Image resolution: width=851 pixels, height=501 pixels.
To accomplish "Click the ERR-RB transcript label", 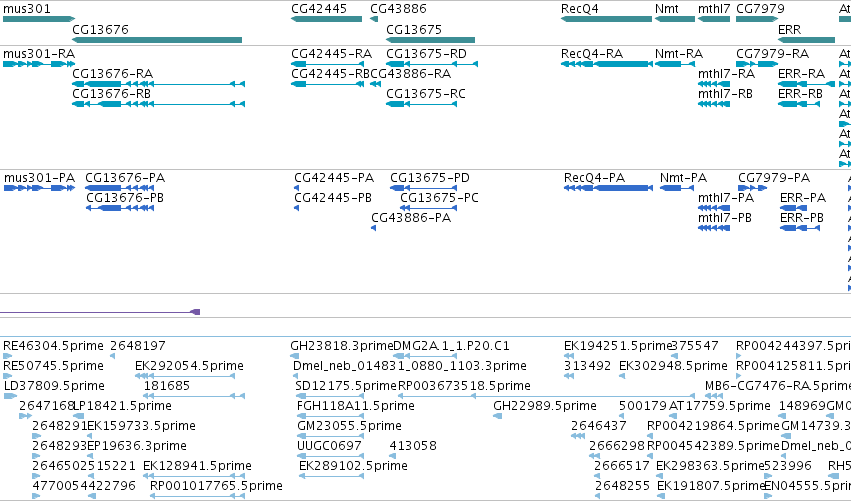I will (x=800, y=94).
